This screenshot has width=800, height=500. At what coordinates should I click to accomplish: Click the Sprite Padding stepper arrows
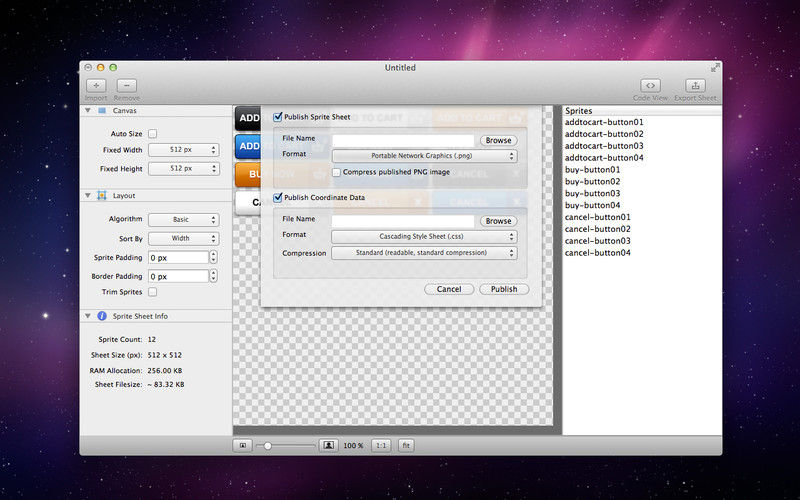click(x=213, y=257)
